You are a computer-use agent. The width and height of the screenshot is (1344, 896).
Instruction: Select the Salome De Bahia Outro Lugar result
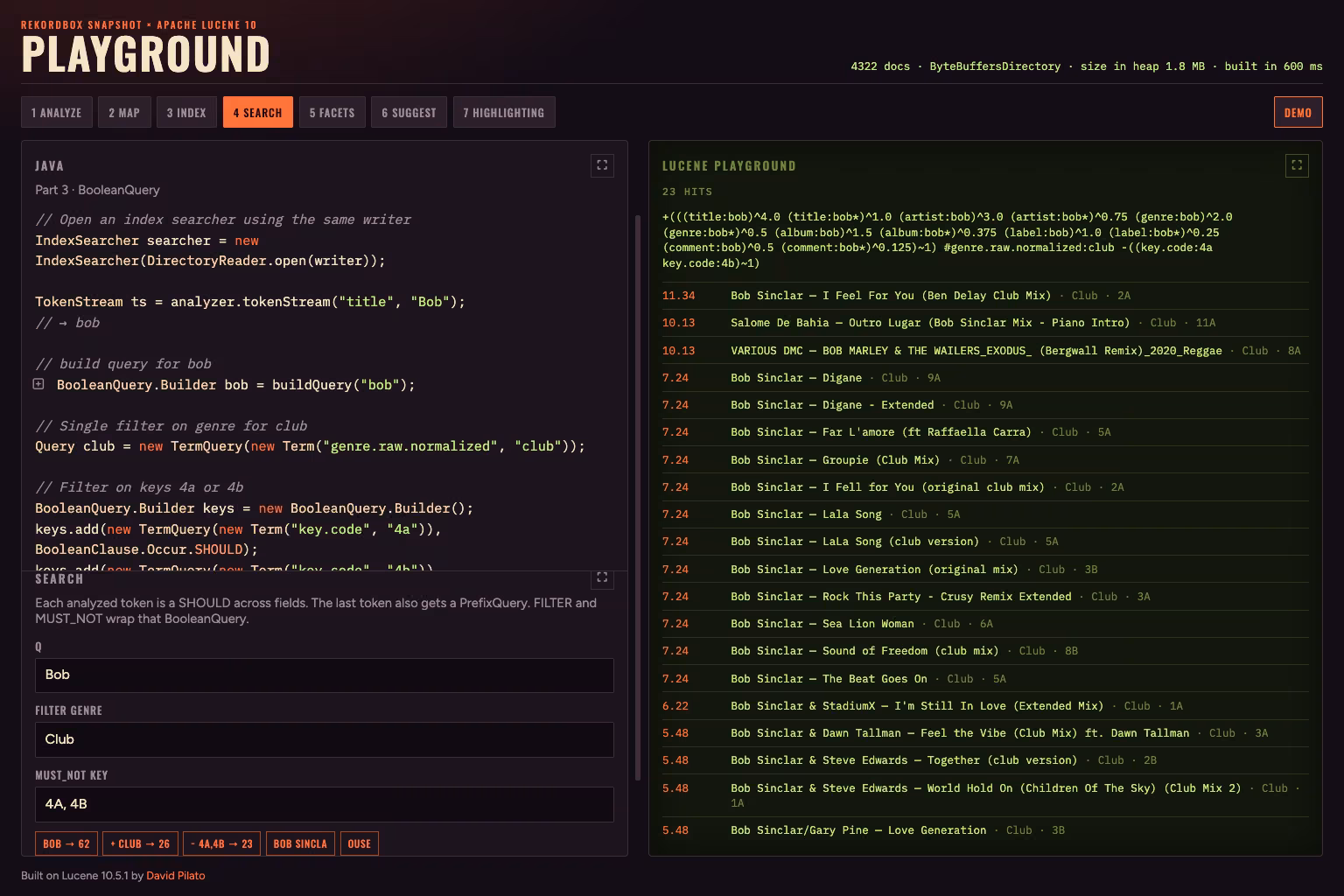985,323
